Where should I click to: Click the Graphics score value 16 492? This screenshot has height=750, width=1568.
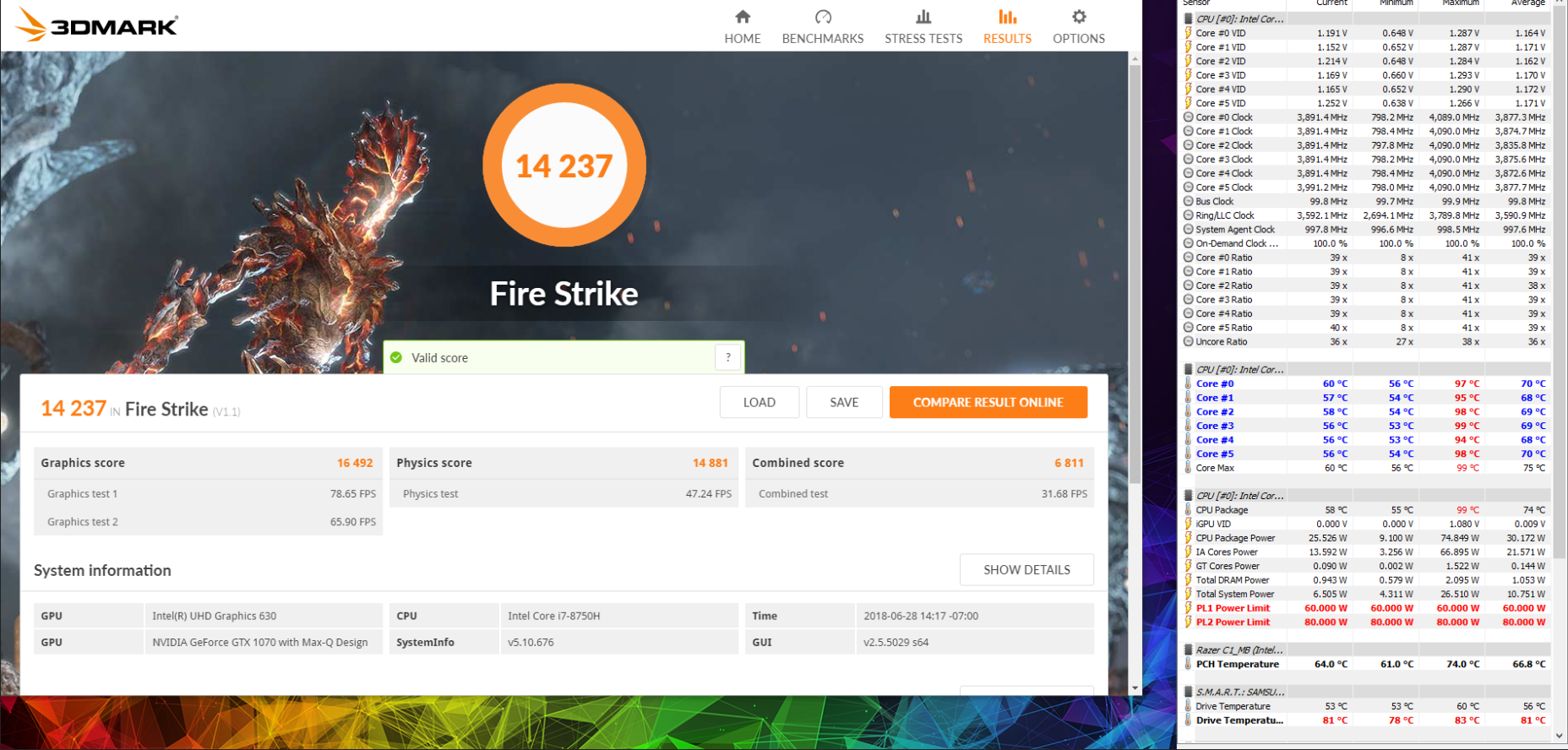[355, 463]
